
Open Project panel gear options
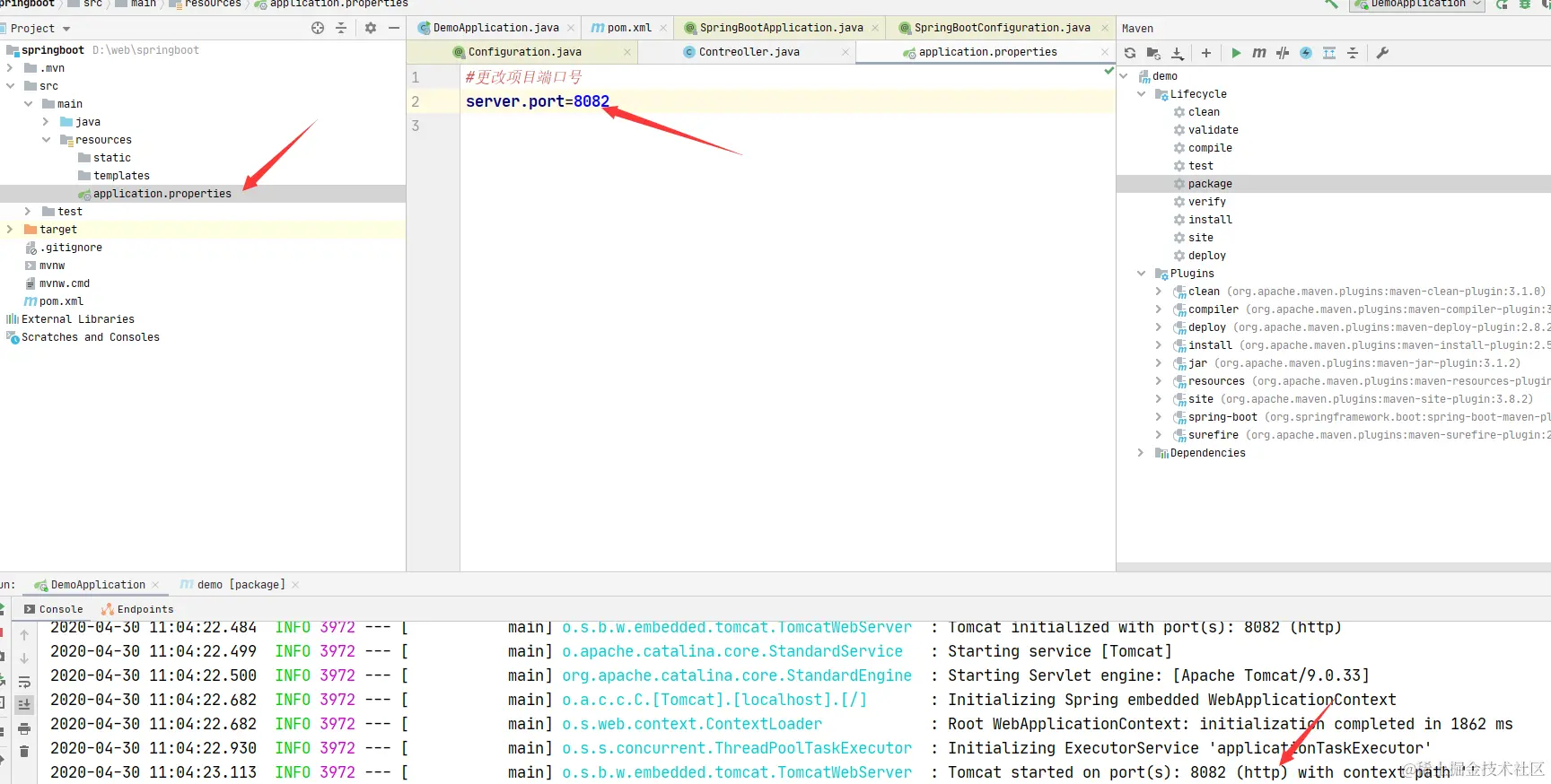pos(371,28)
